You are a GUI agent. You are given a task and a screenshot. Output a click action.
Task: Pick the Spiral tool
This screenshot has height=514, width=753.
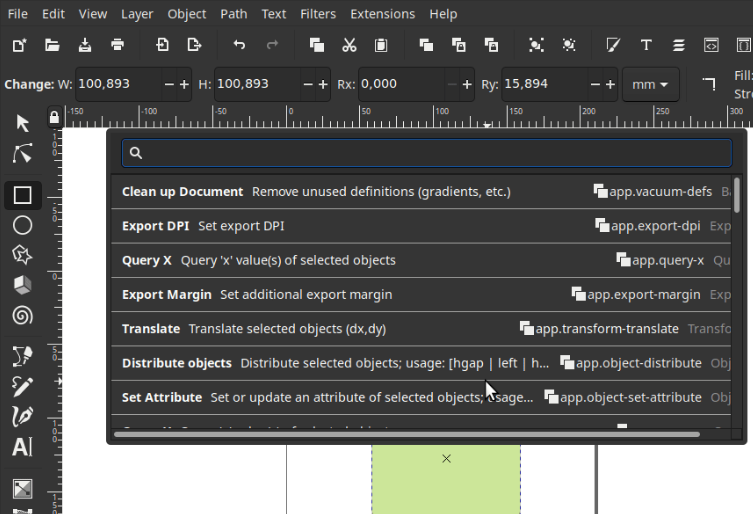(x=22, y=315)
